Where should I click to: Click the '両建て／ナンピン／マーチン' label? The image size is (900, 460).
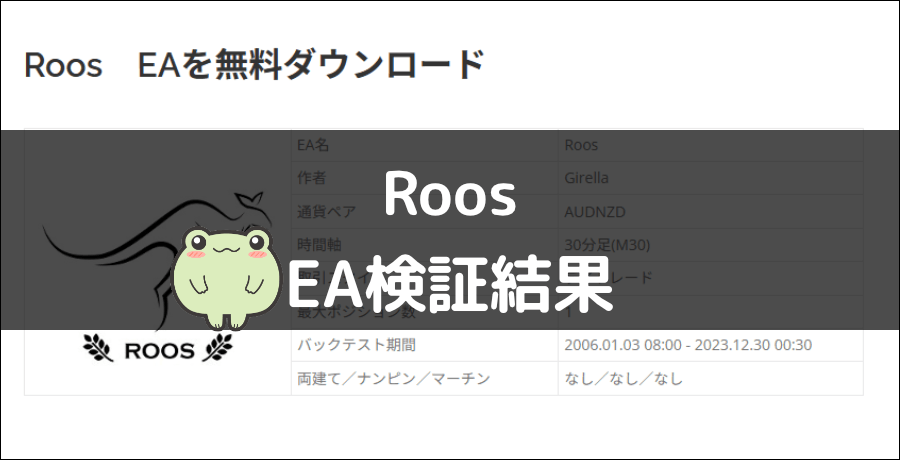[393, 378]
